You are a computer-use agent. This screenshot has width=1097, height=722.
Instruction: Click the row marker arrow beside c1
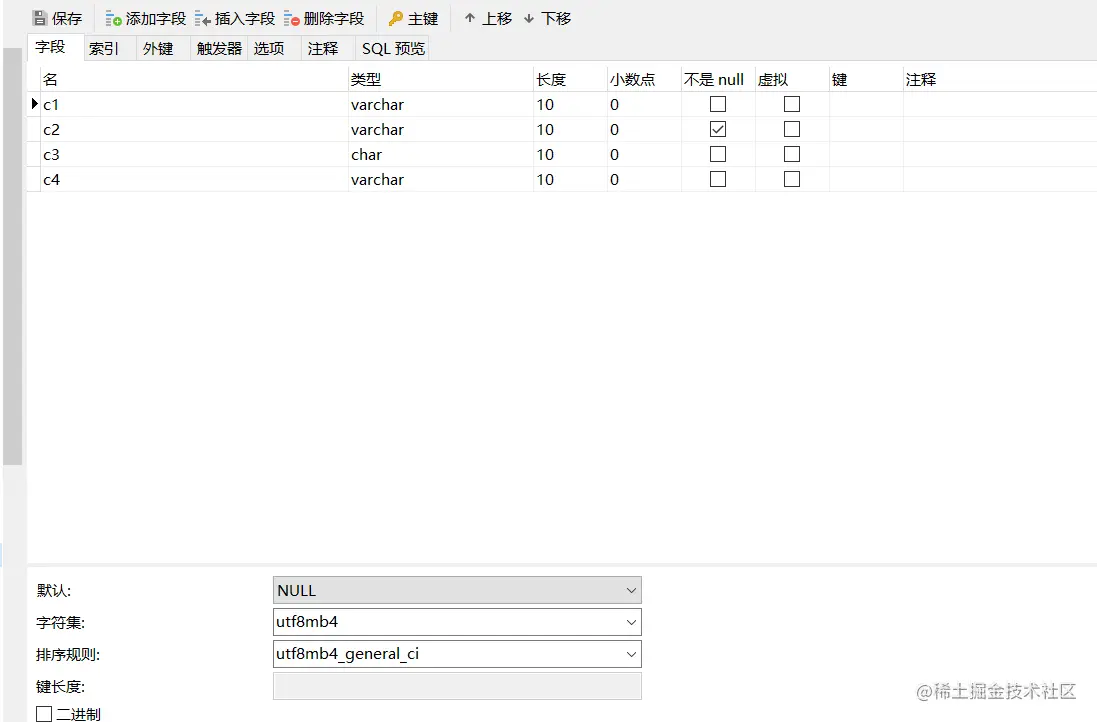tap(34, 104)
